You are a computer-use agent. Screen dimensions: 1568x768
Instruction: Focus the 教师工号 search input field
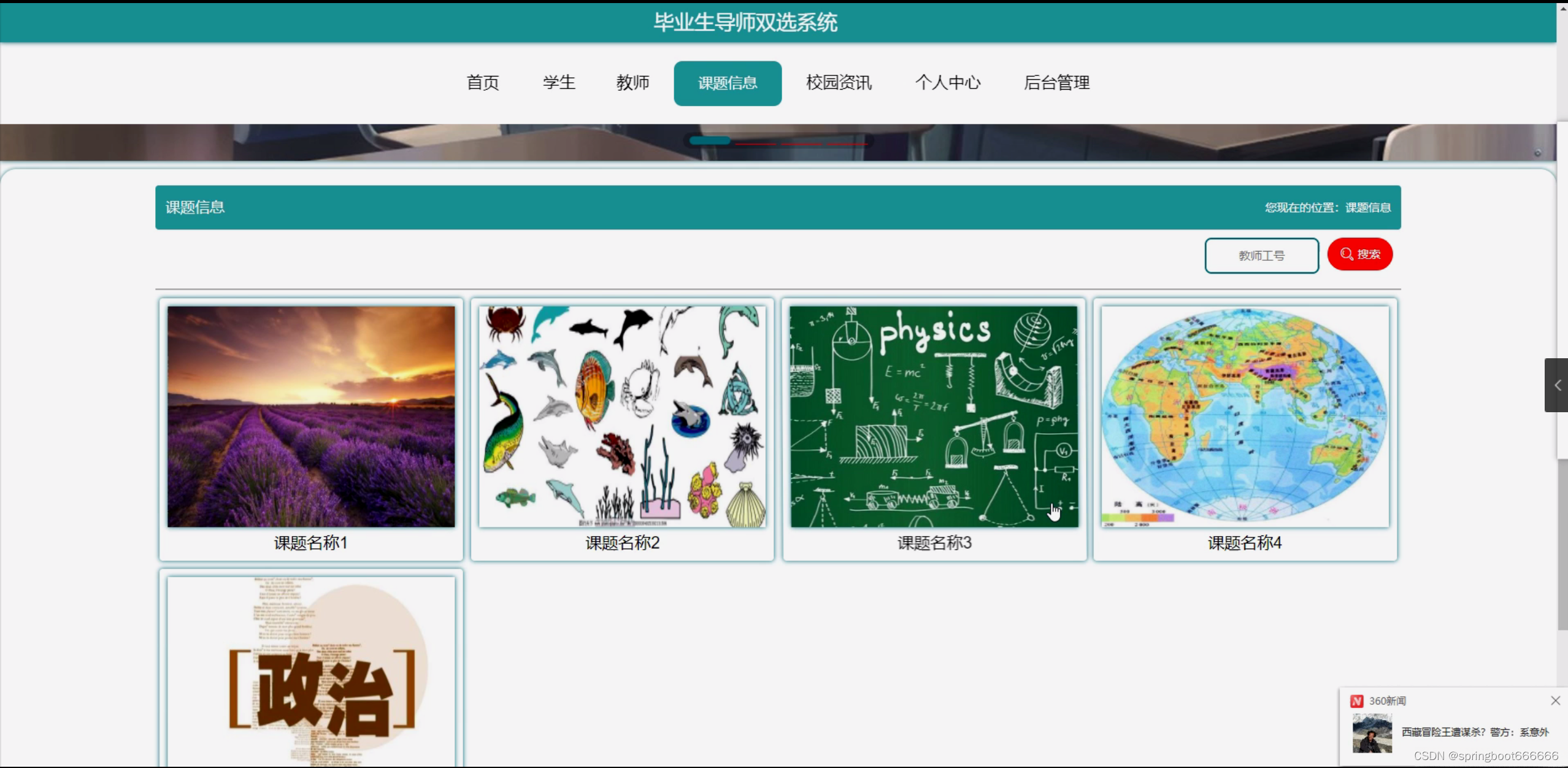1261,255
